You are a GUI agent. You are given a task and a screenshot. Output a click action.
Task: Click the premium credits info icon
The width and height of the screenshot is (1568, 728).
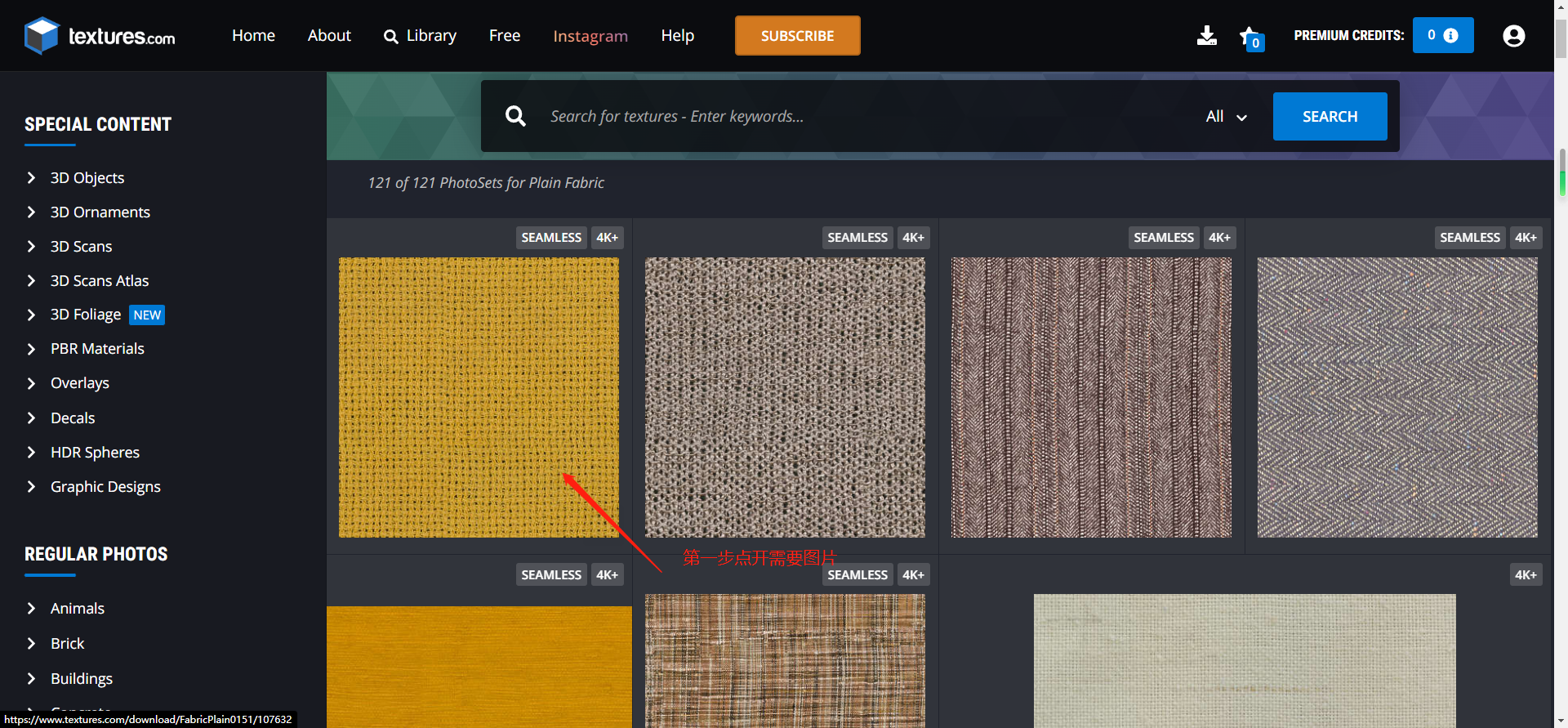point(1451,35)
